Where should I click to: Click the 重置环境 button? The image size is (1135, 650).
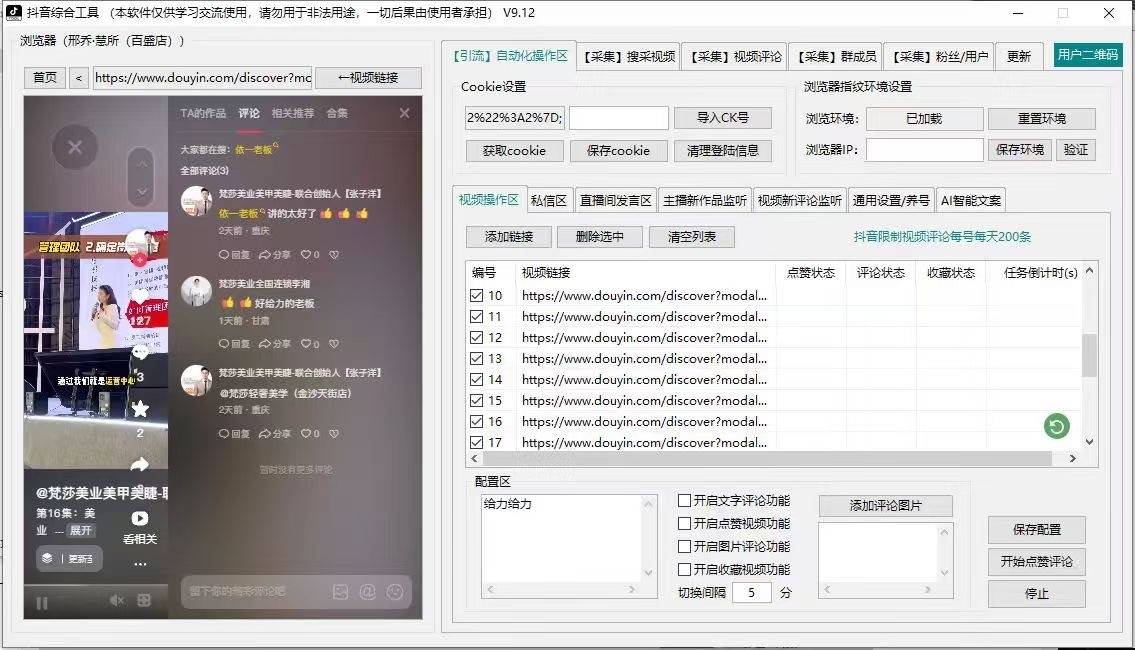pyautogui.click(x=1042, y=119)
